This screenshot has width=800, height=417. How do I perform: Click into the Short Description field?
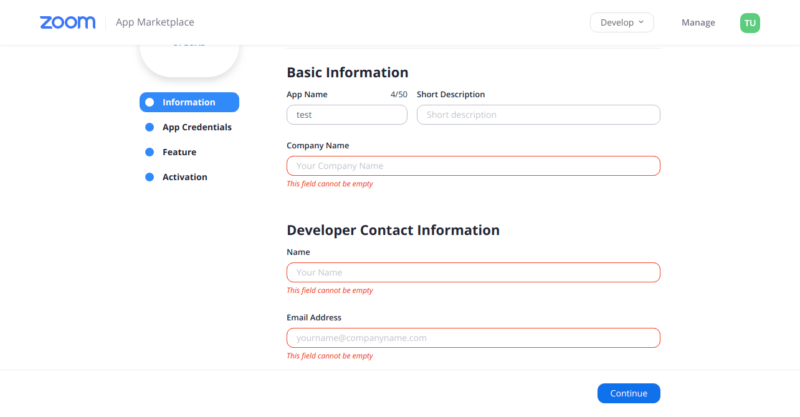coord(538,115)
